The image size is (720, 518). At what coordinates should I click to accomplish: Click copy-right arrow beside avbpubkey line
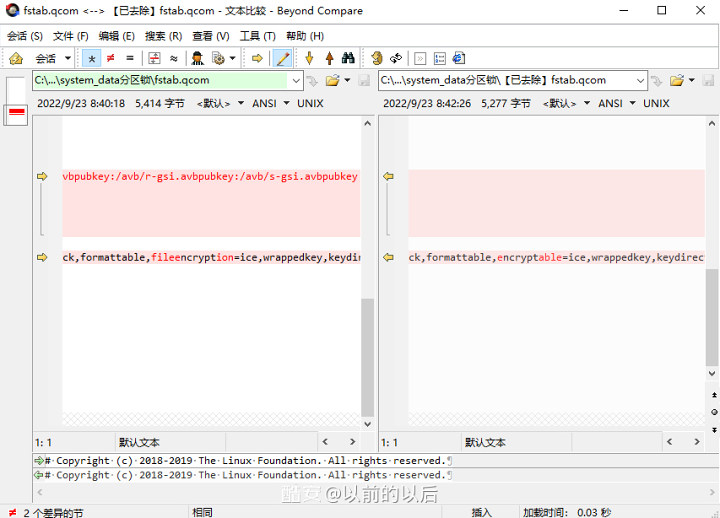(x=42, y=176)
